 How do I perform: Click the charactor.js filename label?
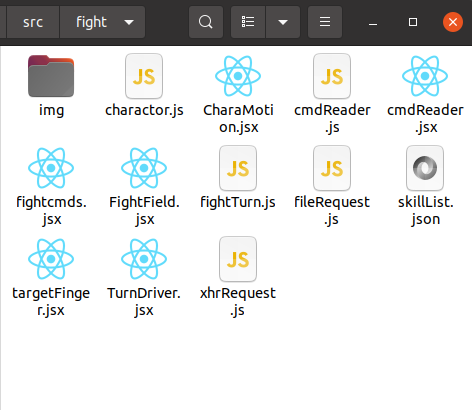144,111
